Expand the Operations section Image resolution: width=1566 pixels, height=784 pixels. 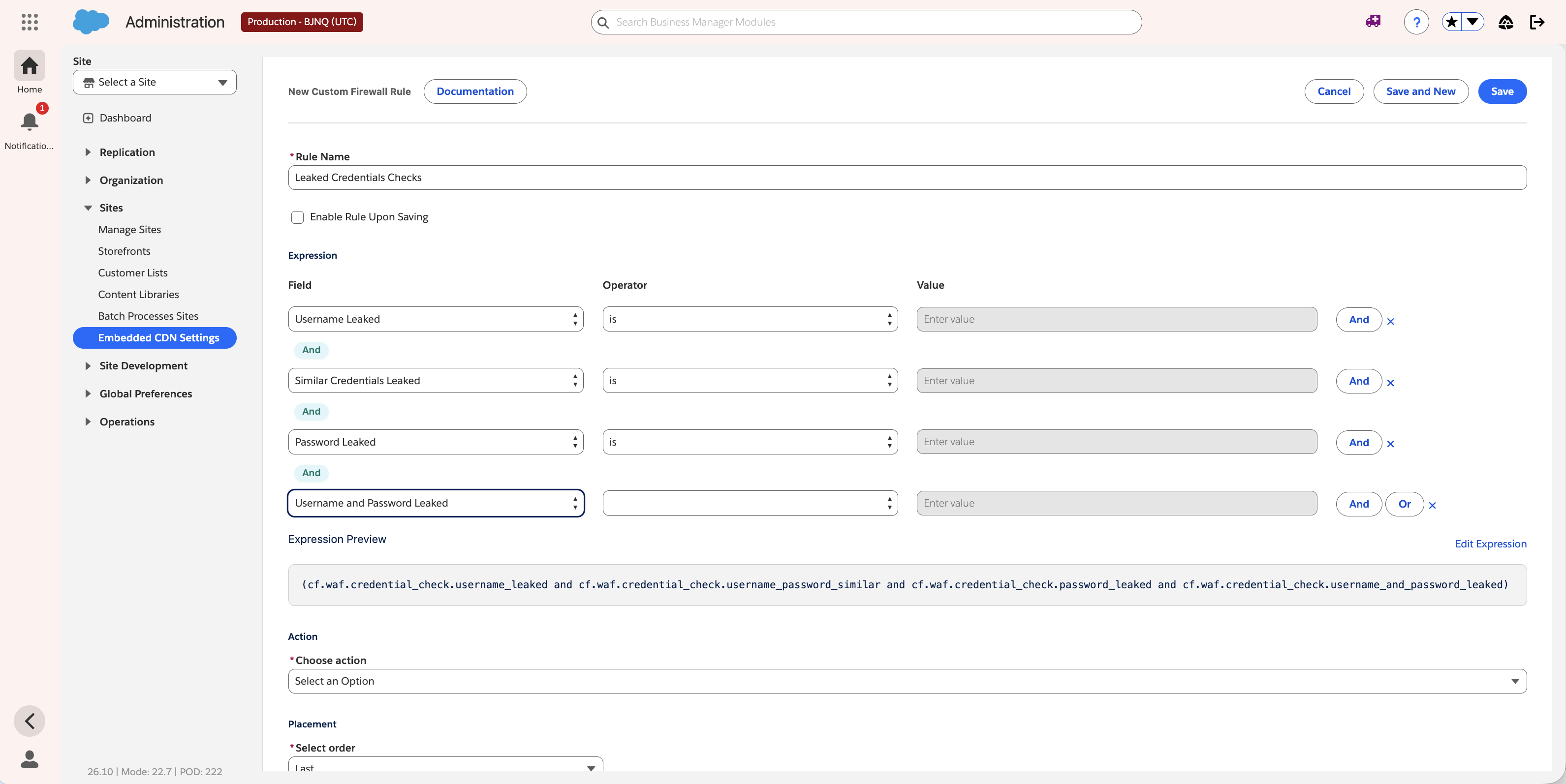(88, 422)
